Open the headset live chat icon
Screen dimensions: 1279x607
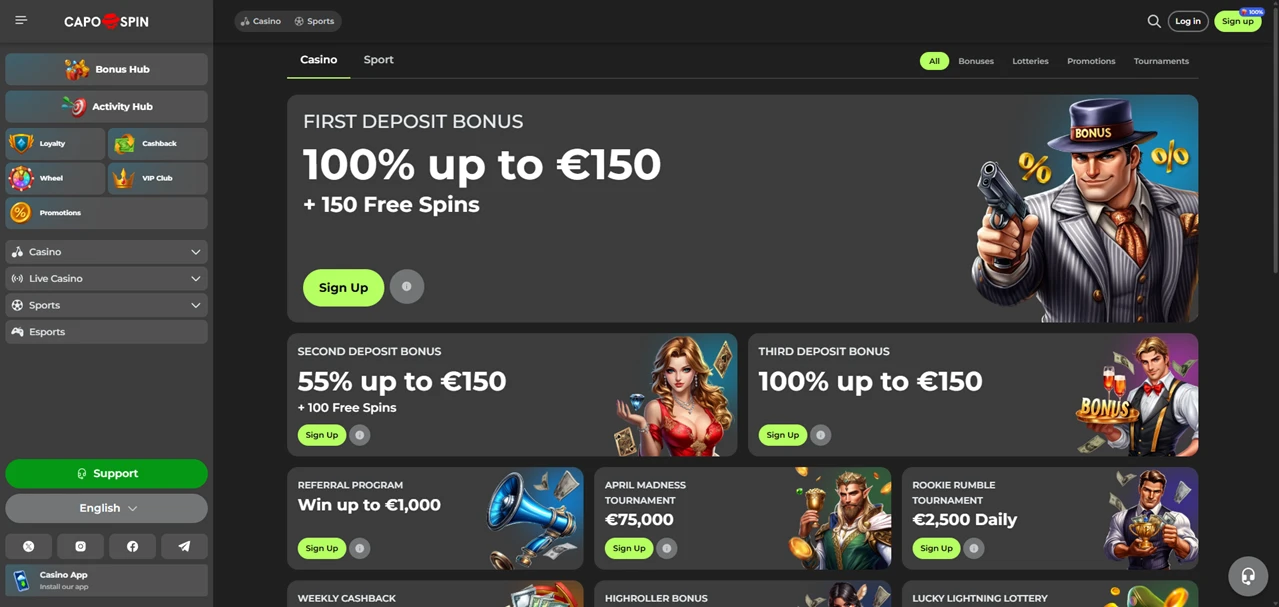point(1248,576)
